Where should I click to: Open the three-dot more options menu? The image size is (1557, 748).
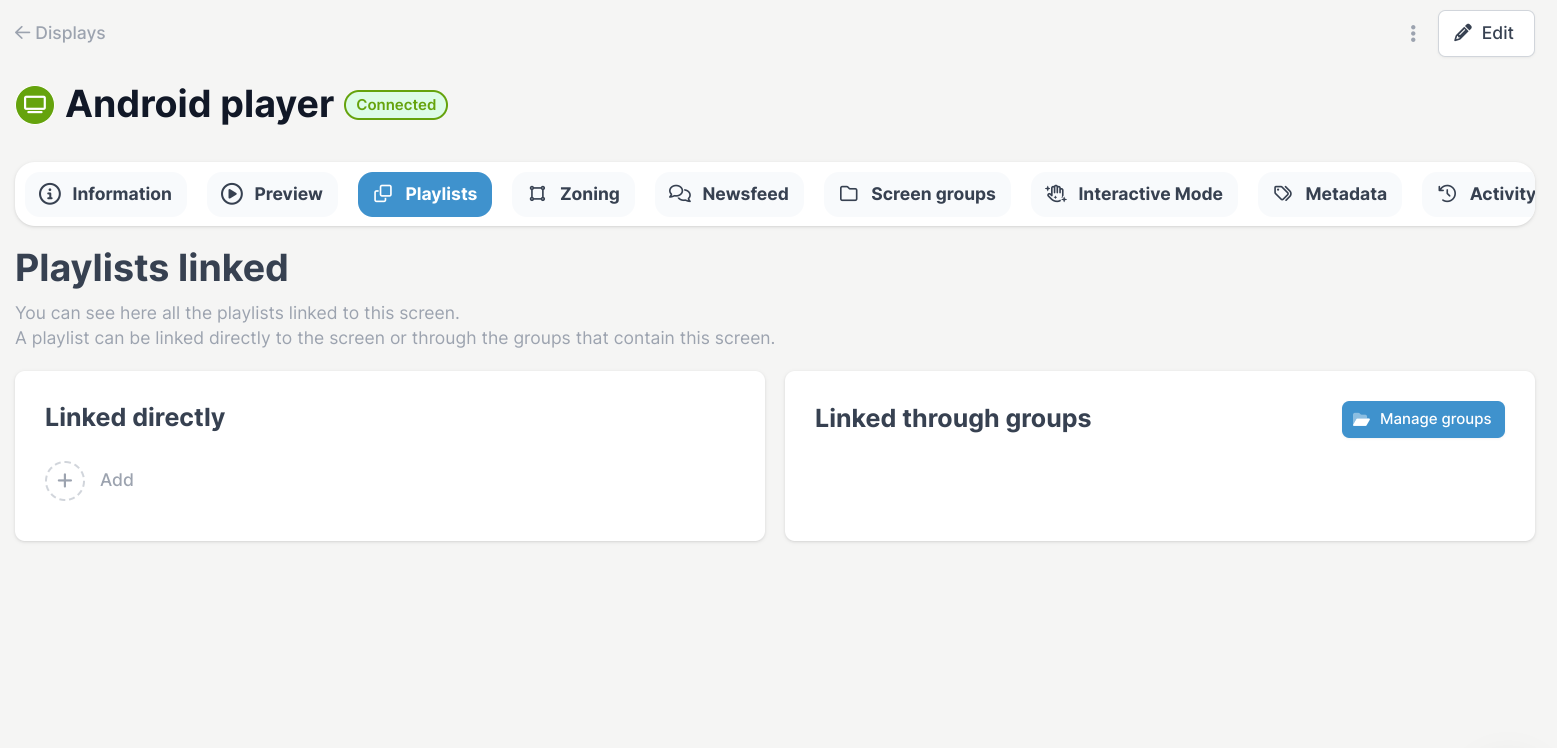[x=1413, y=33]
